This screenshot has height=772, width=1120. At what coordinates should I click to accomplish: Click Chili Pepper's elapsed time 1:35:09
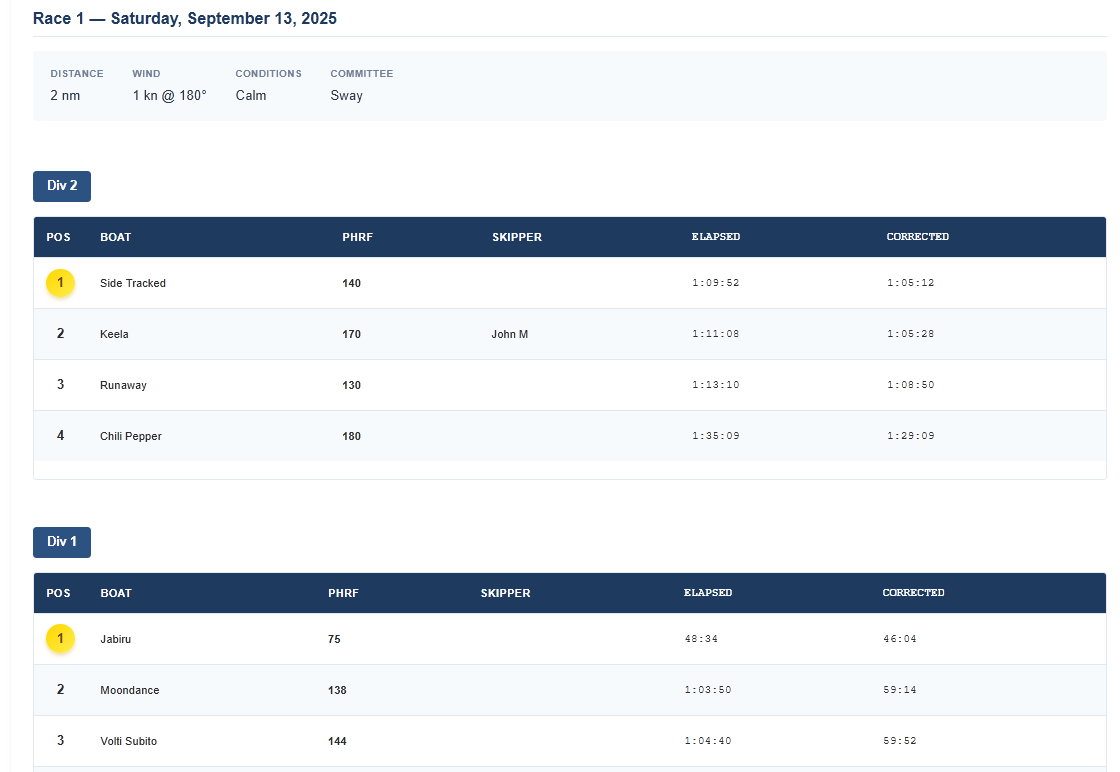[x=715, y=436]
